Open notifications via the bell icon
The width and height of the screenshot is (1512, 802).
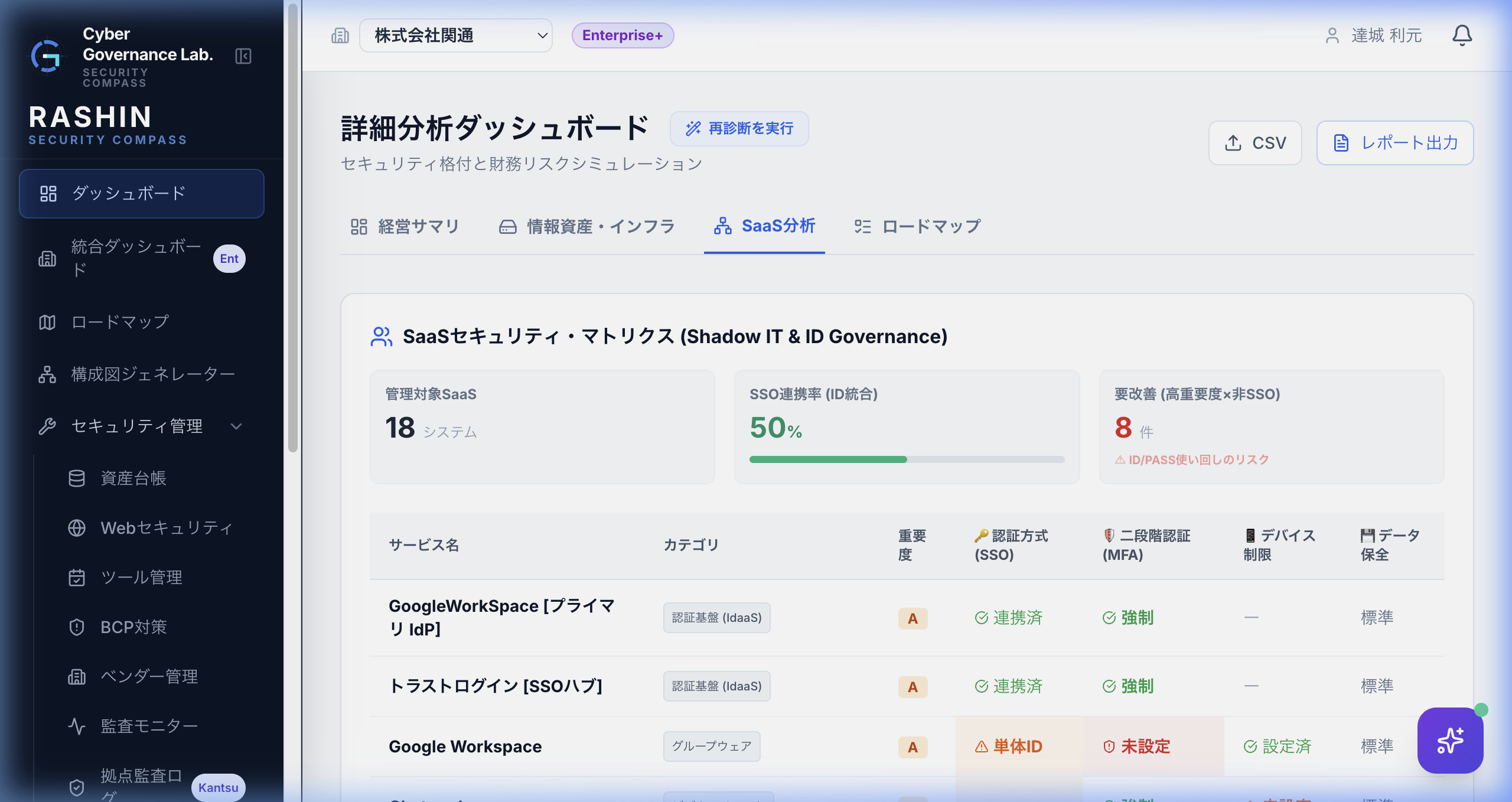click(x=1462, y=35)
